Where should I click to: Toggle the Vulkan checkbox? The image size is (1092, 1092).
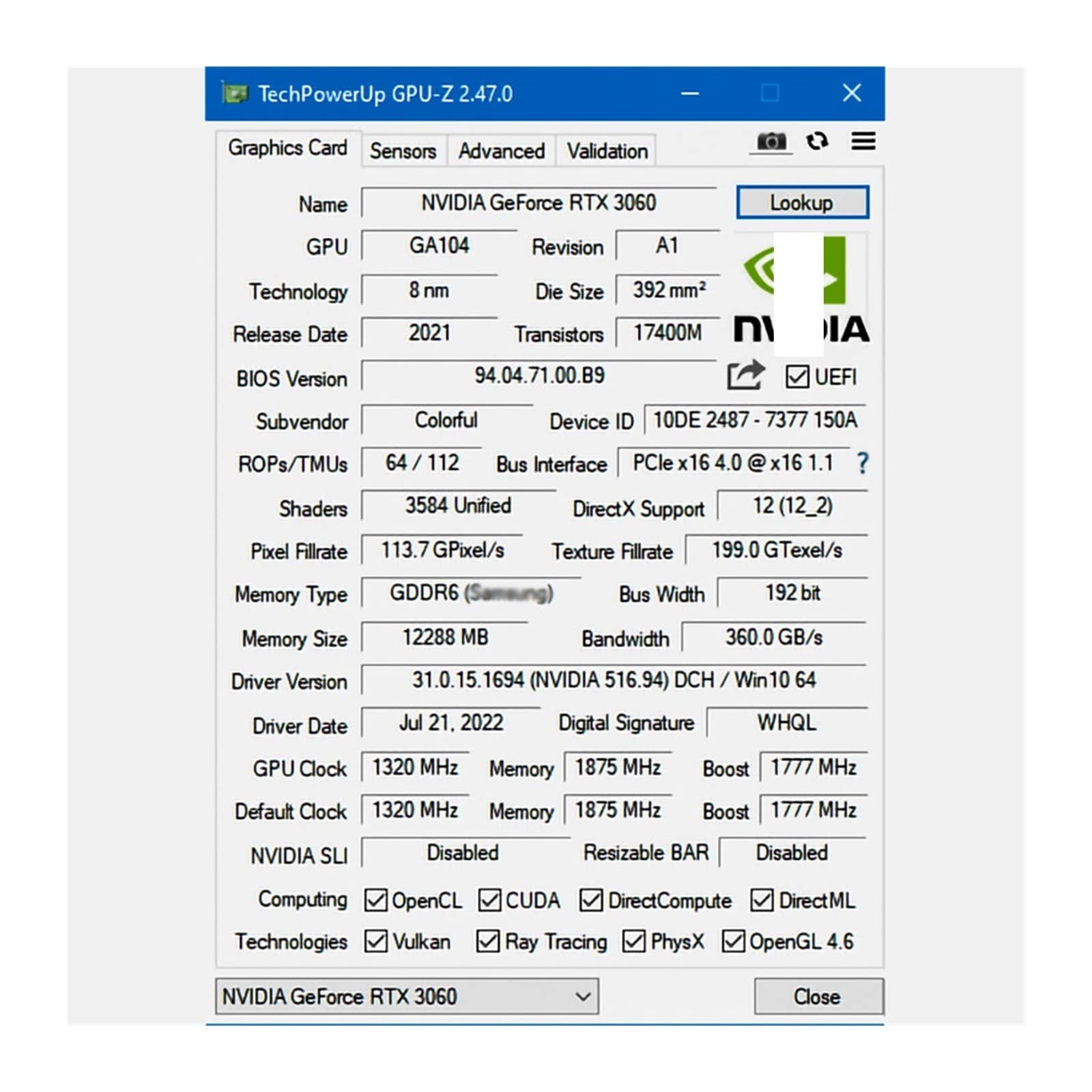tap(375, 941)
